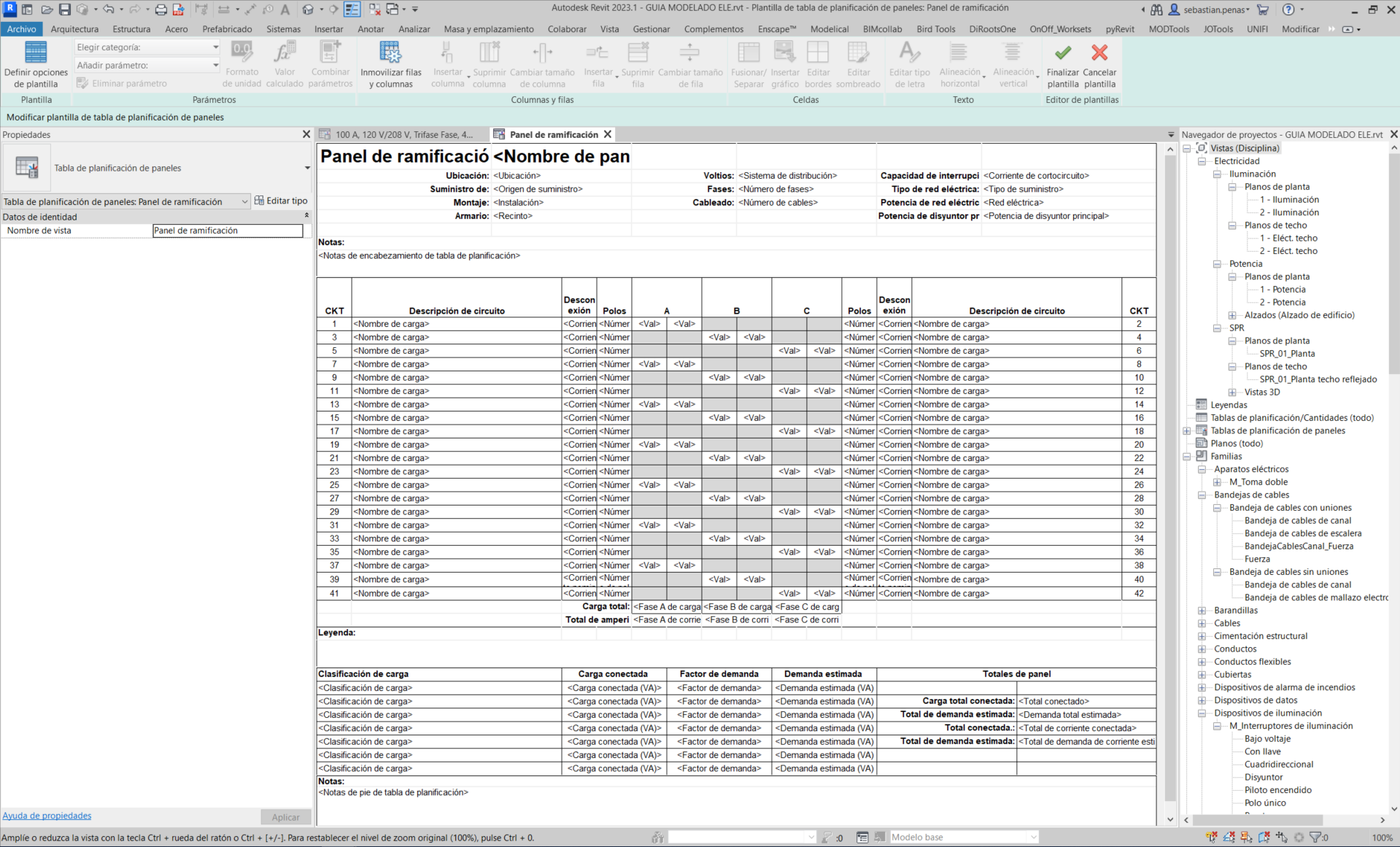Select the SPR_01_Planta view in browser
This screenshot has height=847, width=1400.
(1287, 354)
